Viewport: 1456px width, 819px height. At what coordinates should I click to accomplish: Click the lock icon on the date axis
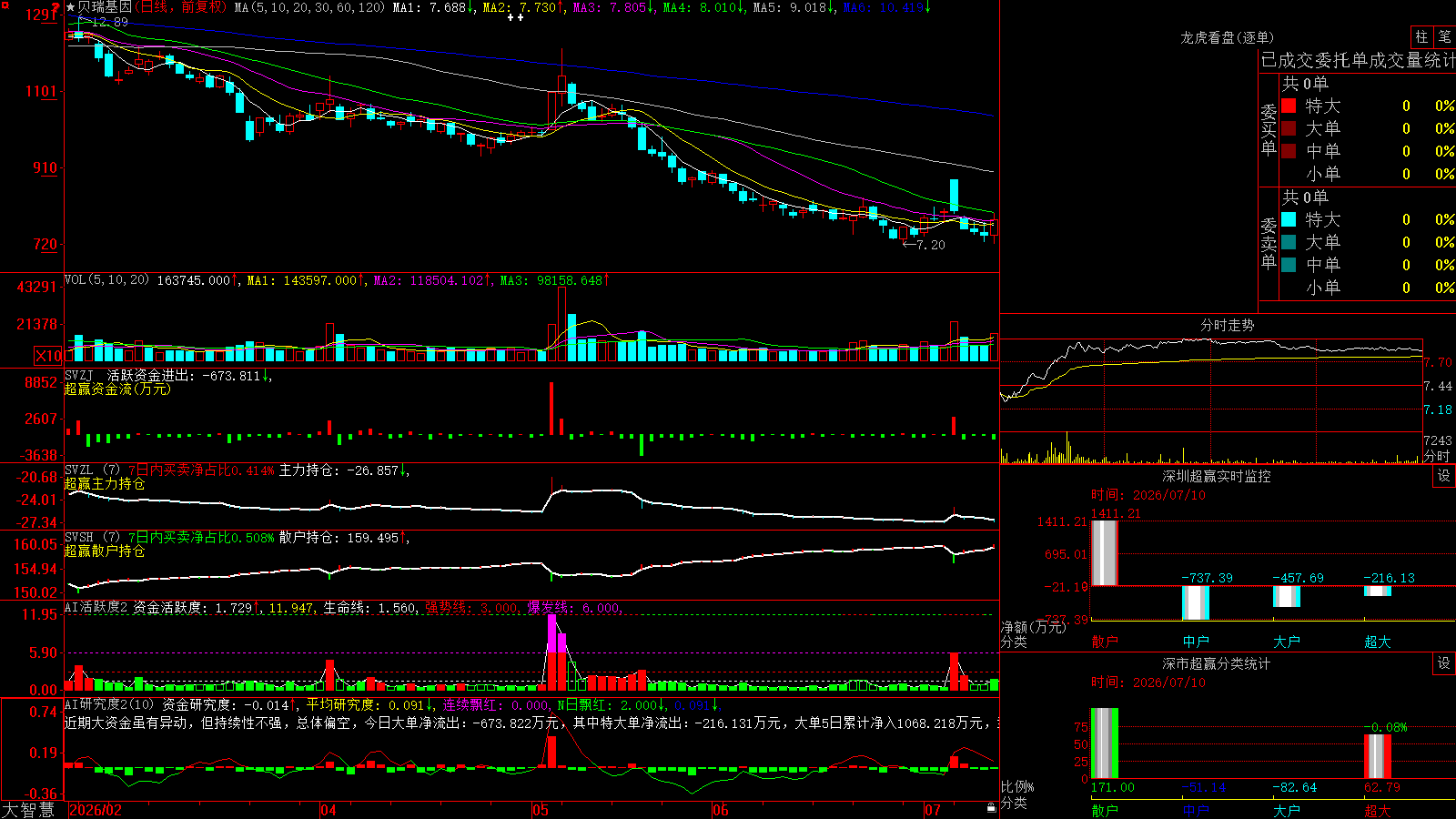click(992, 808)
